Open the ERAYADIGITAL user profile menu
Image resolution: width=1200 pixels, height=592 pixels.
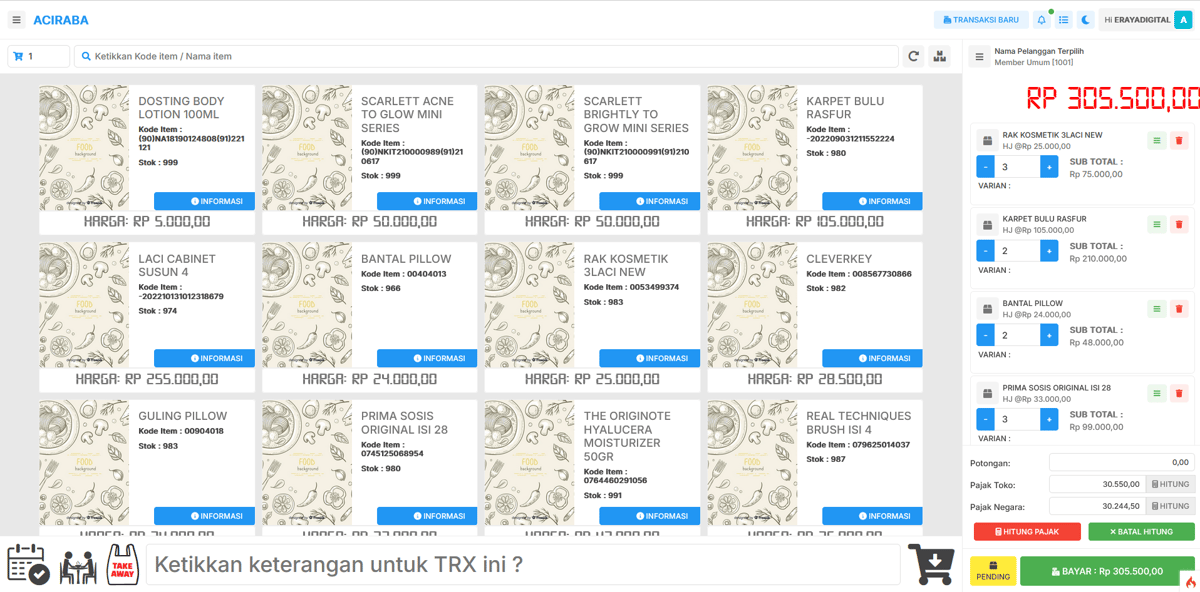coord(1146,20)
